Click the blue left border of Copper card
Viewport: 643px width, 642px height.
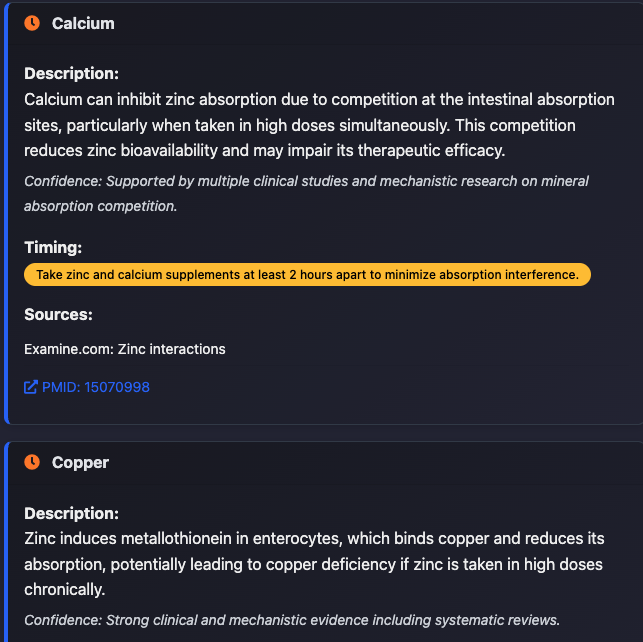(x=6, y=542)
